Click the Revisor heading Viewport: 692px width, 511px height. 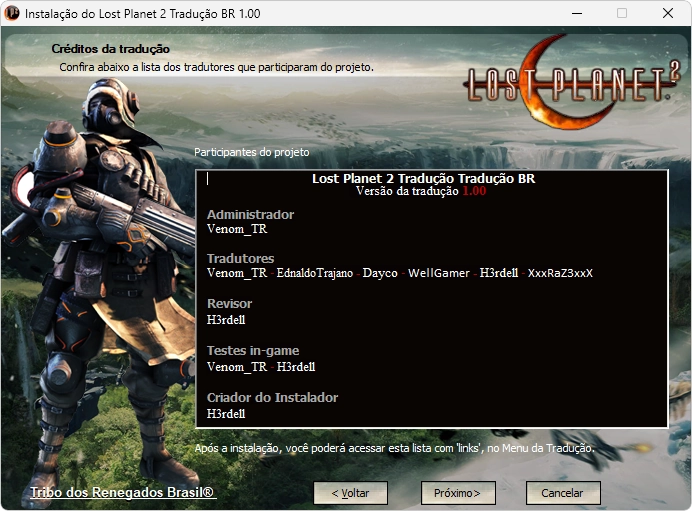(x=229, y=304)
